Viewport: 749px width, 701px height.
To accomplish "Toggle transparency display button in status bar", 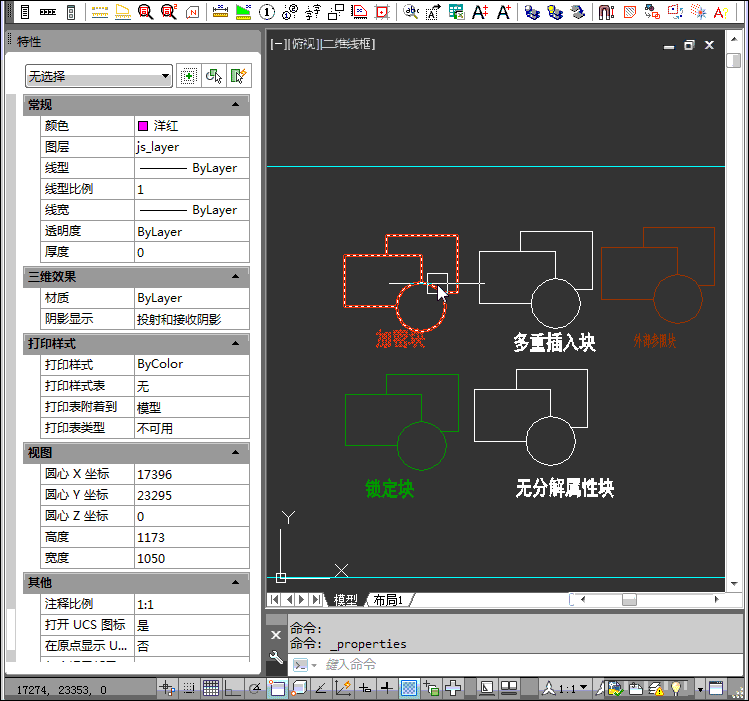I will pos(408,688).
